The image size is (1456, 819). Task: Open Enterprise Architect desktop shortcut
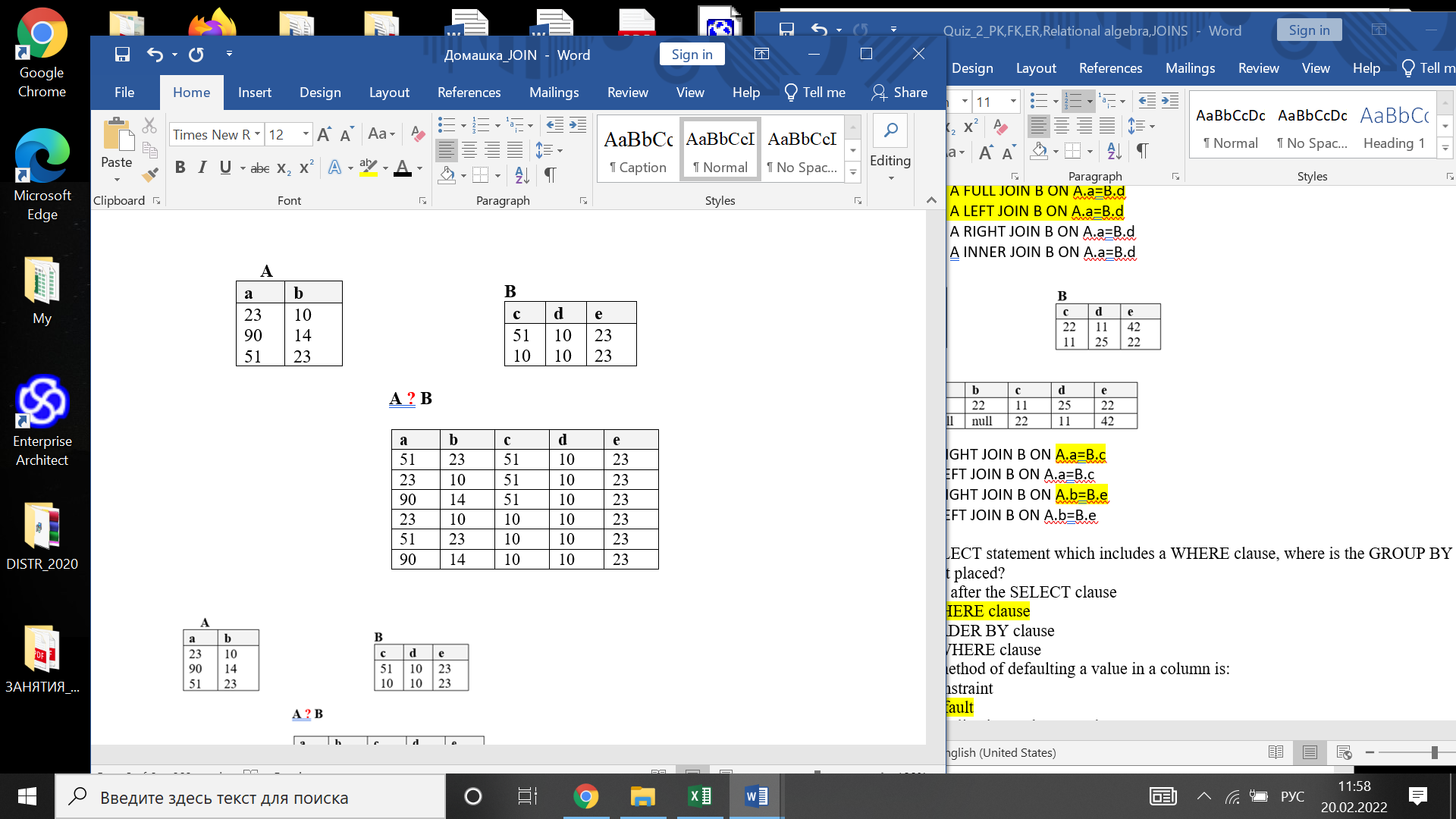42,422
